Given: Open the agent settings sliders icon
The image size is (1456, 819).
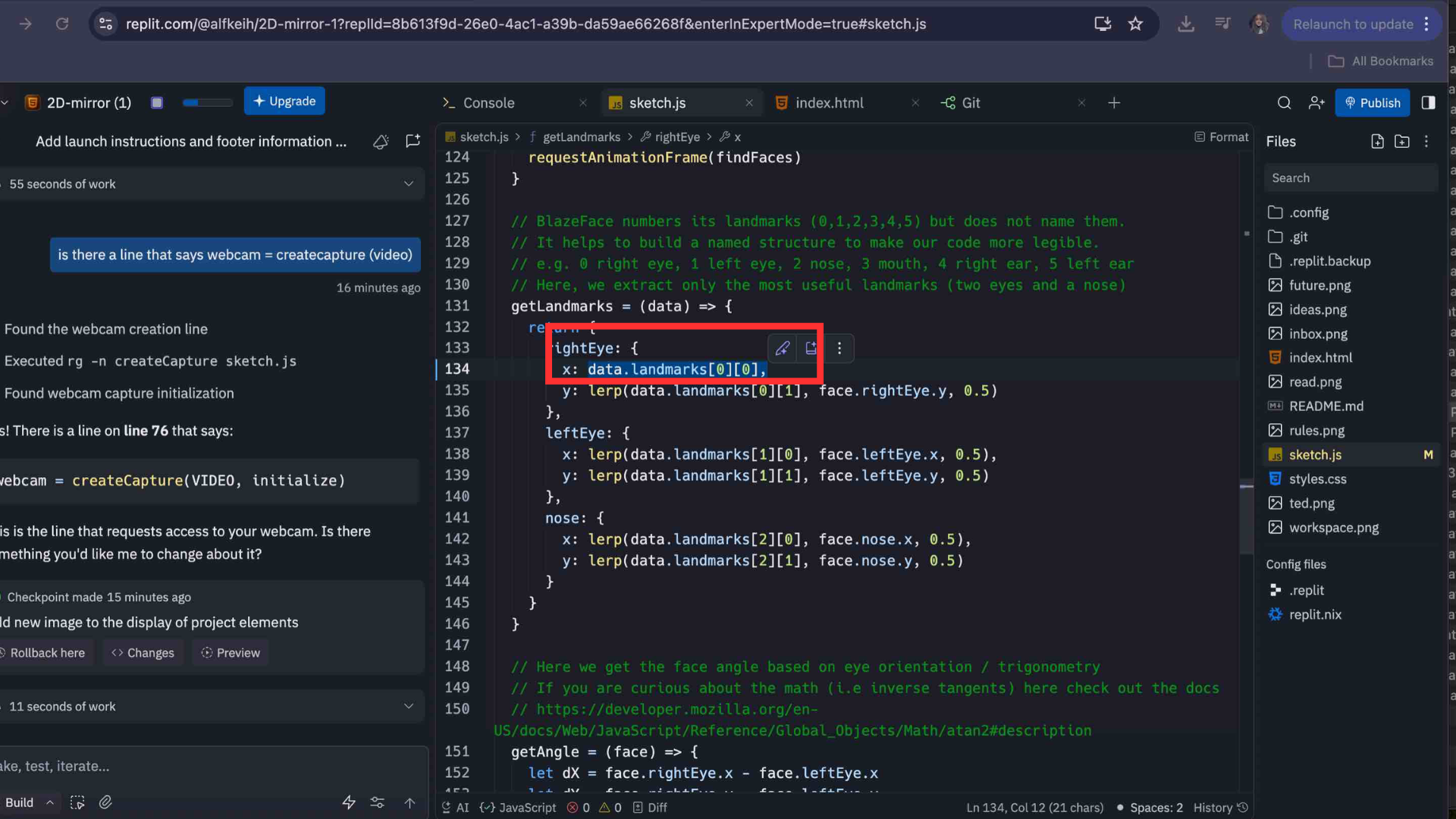Looking at the screenshot, I should (378, 802).
